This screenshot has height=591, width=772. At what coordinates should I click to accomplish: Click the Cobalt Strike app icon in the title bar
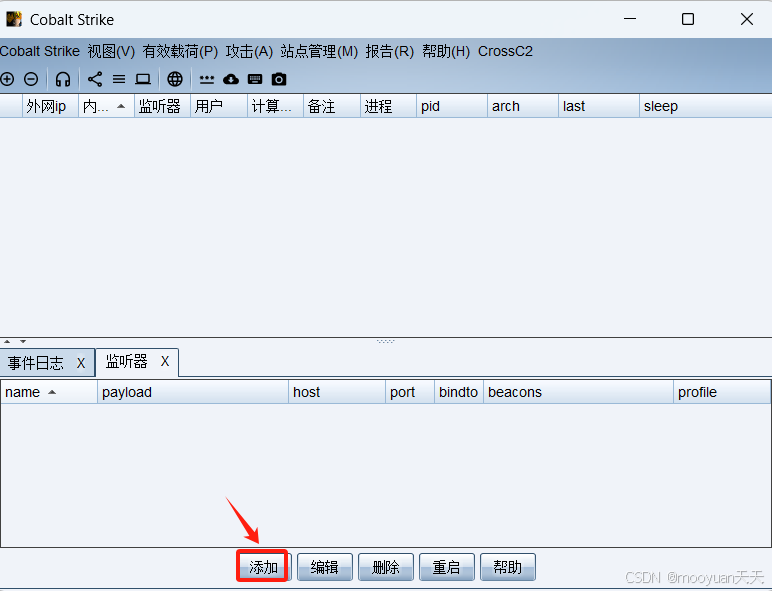tap(14, 19)
